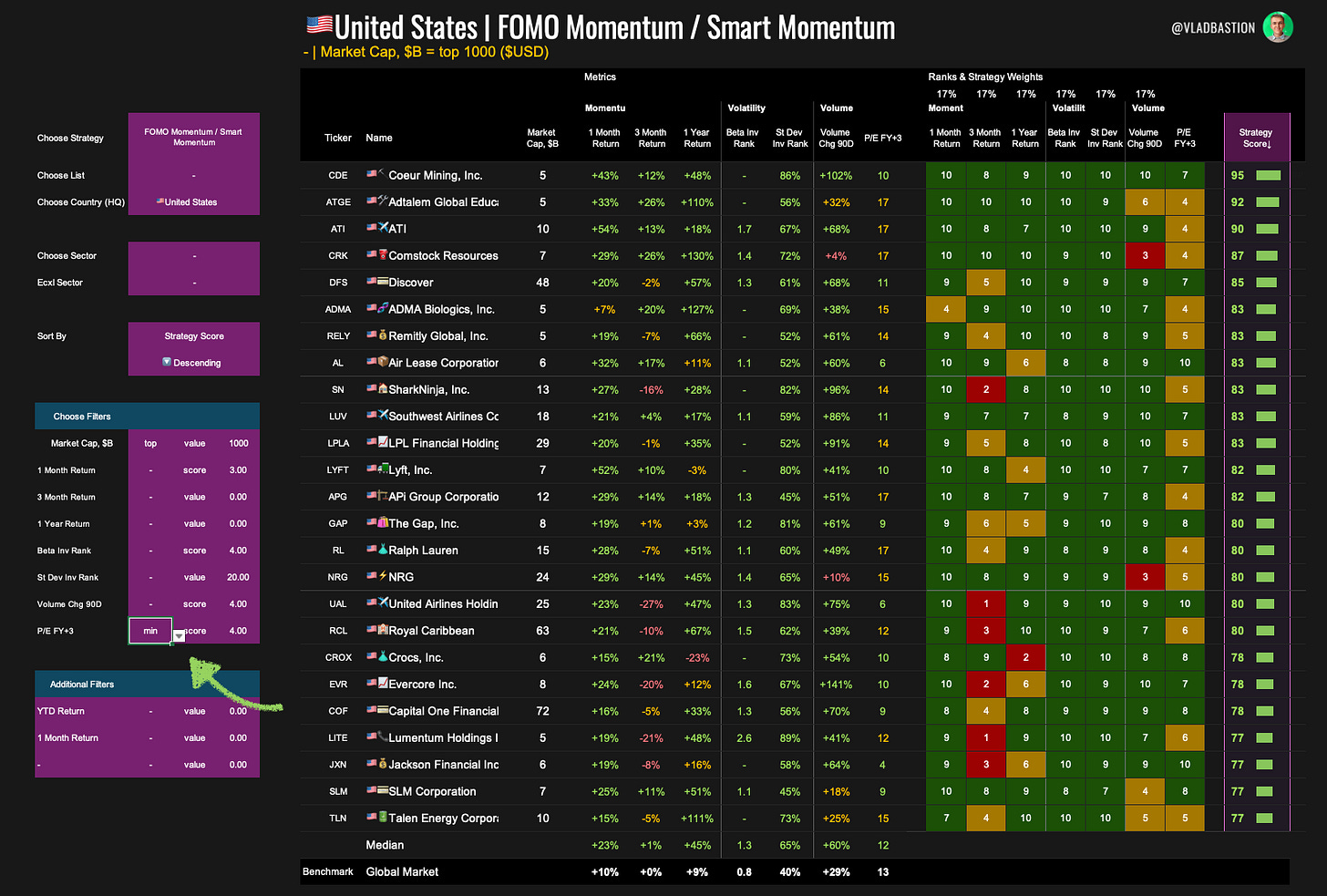Click the name cell 'Comstock Resources'
Image resolution: width=1327 pixels, height=896 pixels.
point(443,256)
